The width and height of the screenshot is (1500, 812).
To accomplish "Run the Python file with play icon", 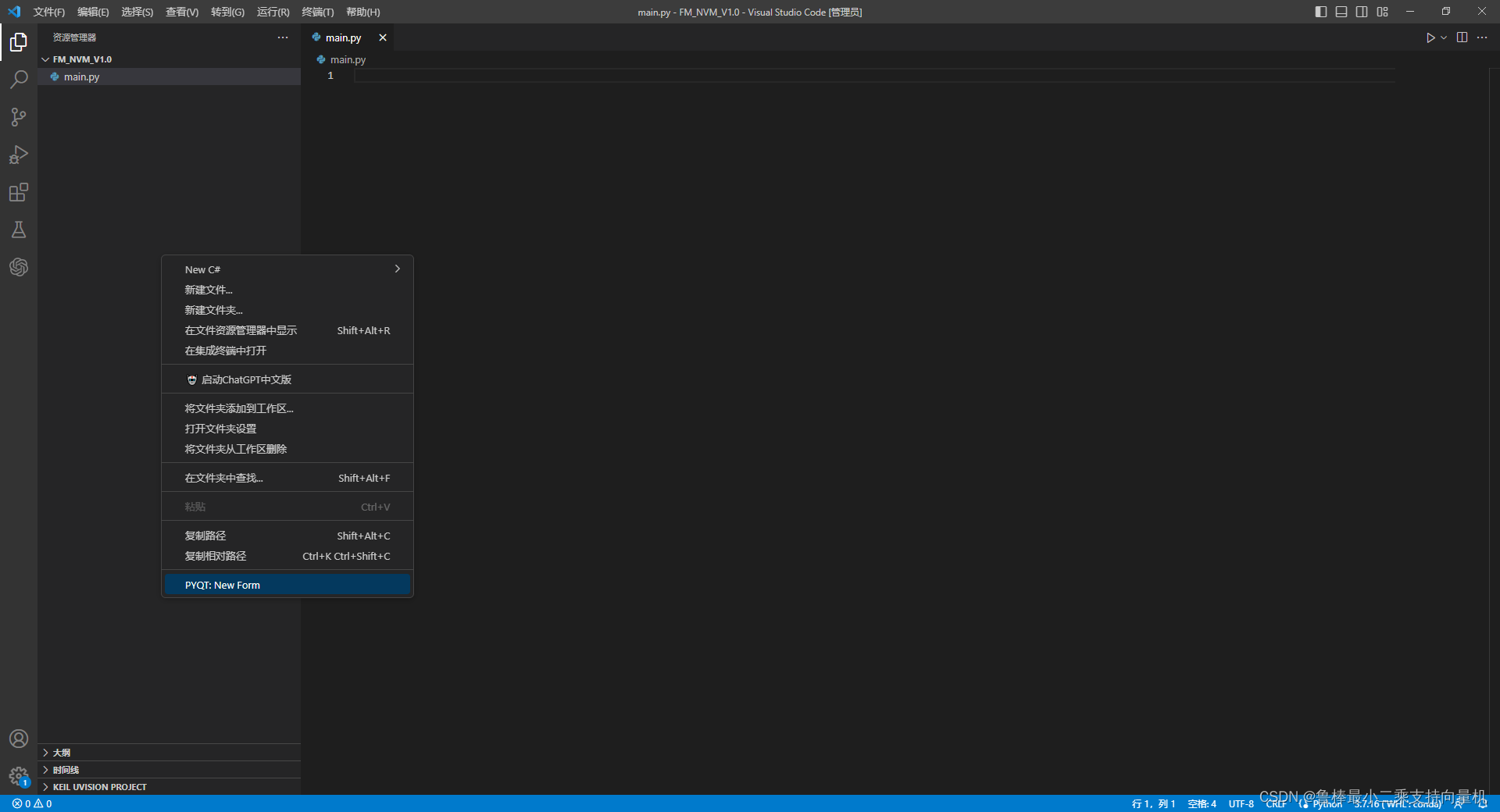I will click(1430, 37).
